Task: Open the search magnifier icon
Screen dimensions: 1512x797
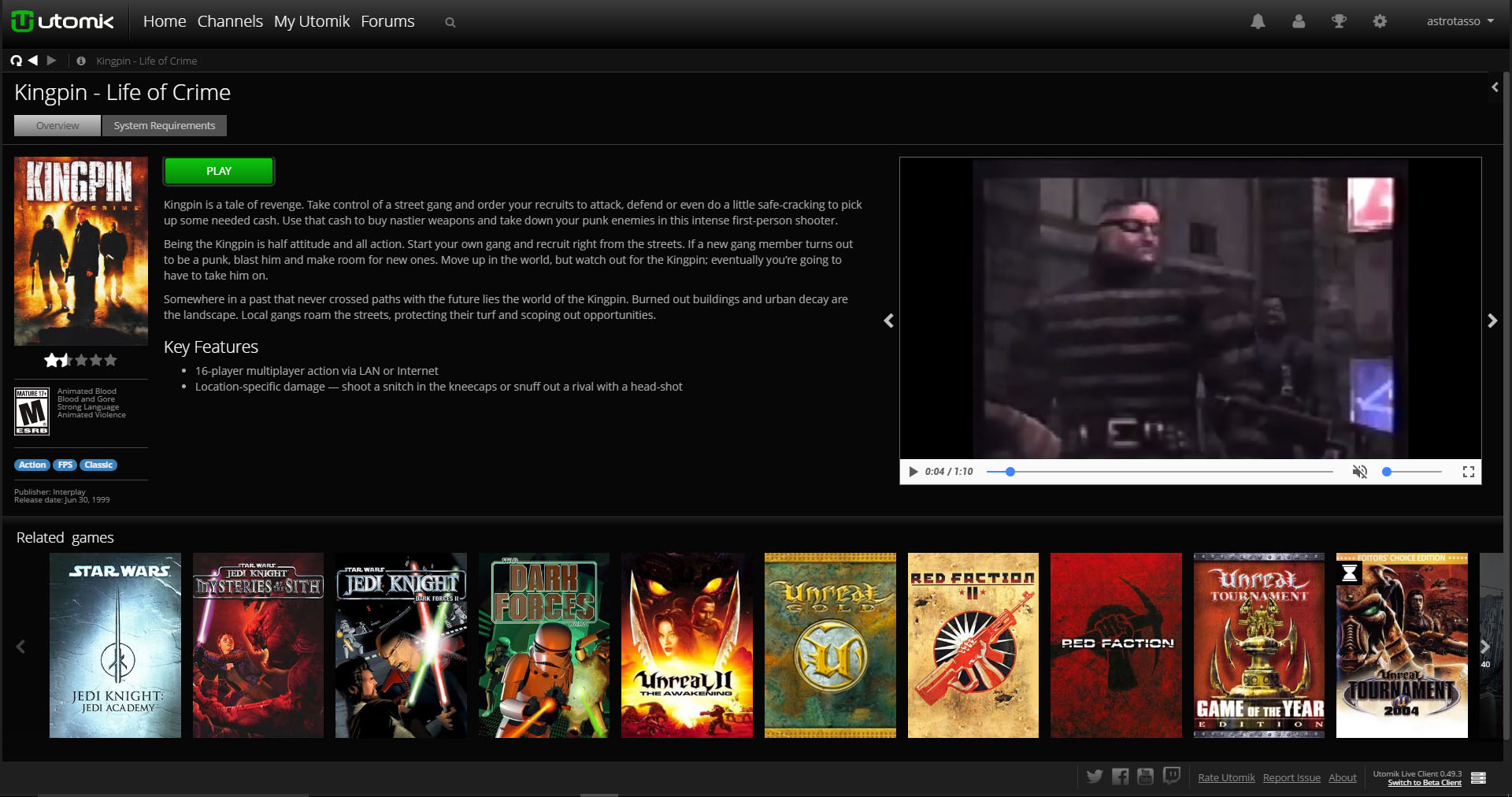Action: [x=450, y=22]
